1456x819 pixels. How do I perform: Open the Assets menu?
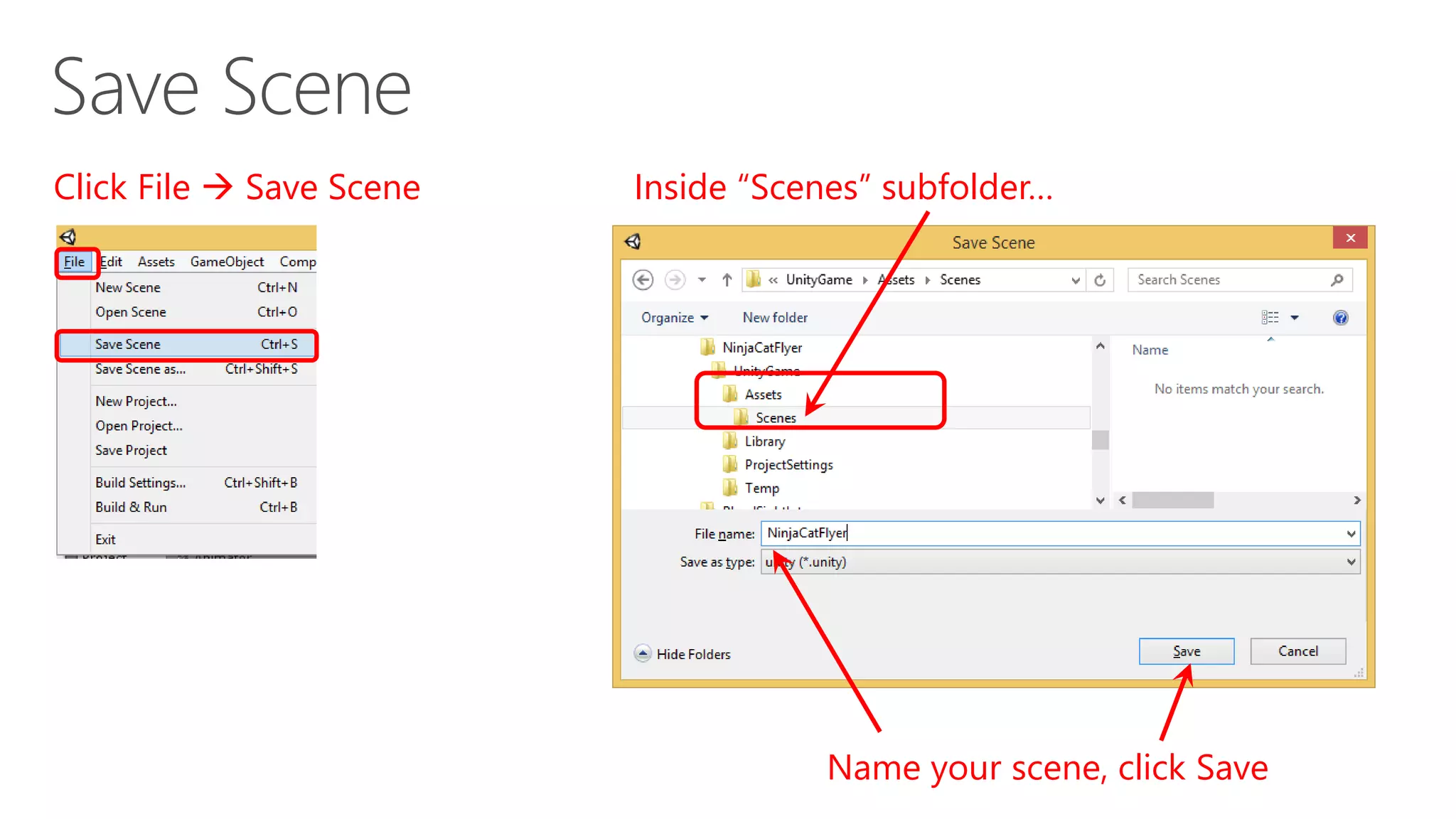pyautogui.click(x=156, y=262)
